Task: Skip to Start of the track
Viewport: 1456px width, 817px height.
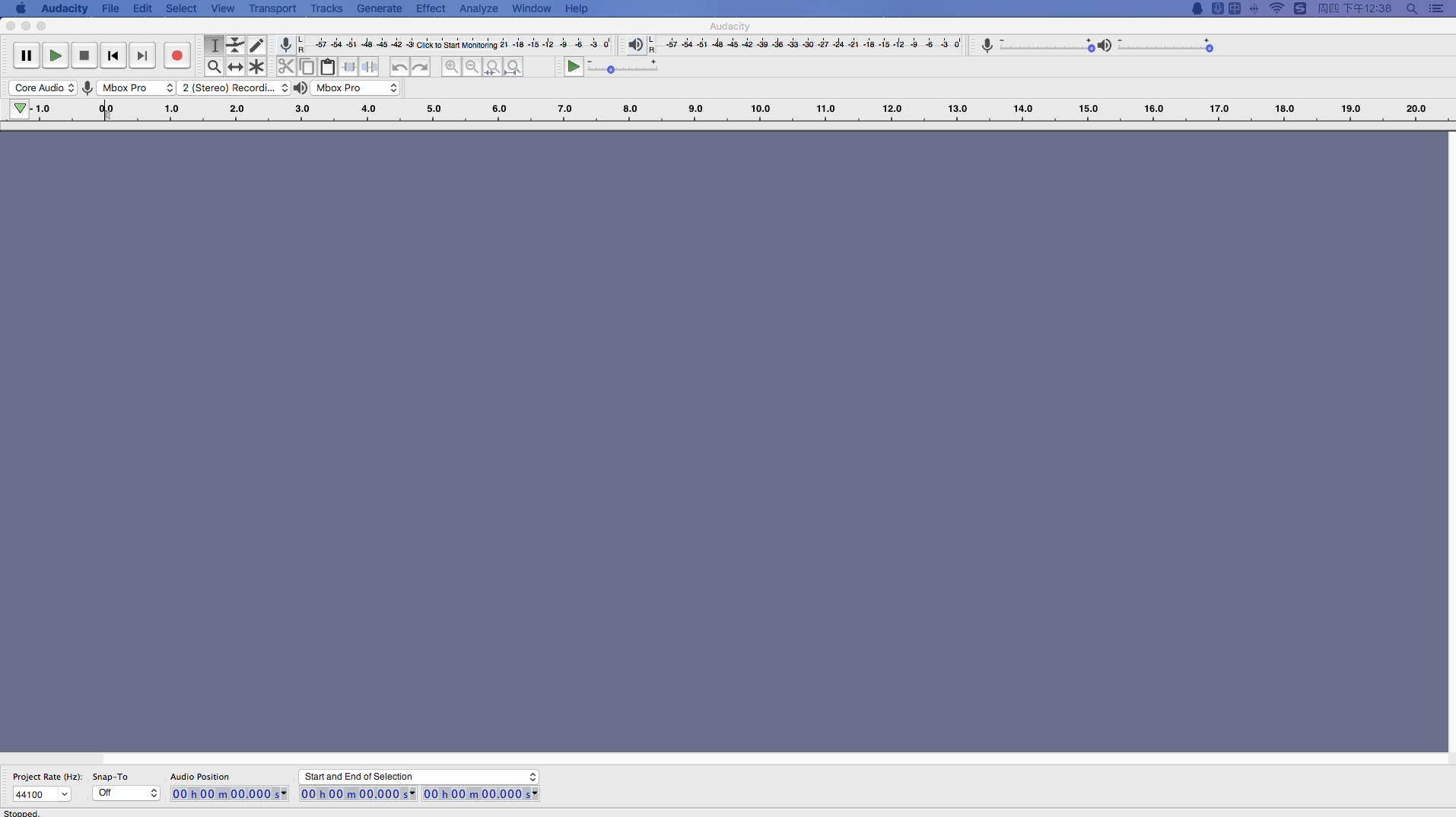Action: click(113, 56)
